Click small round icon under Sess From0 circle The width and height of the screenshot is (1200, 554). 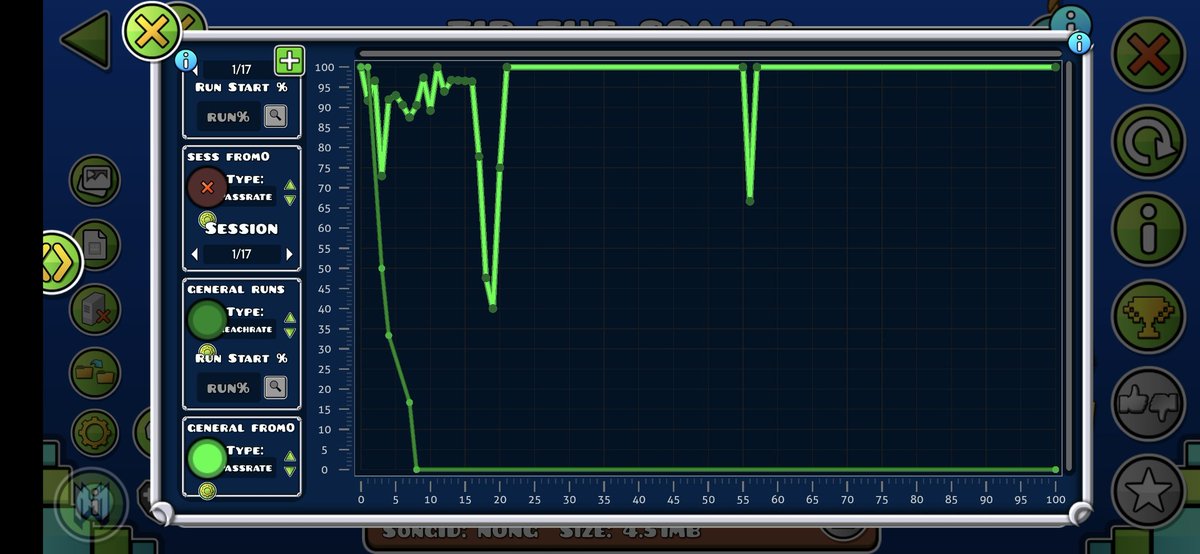[x=207, y=219]
